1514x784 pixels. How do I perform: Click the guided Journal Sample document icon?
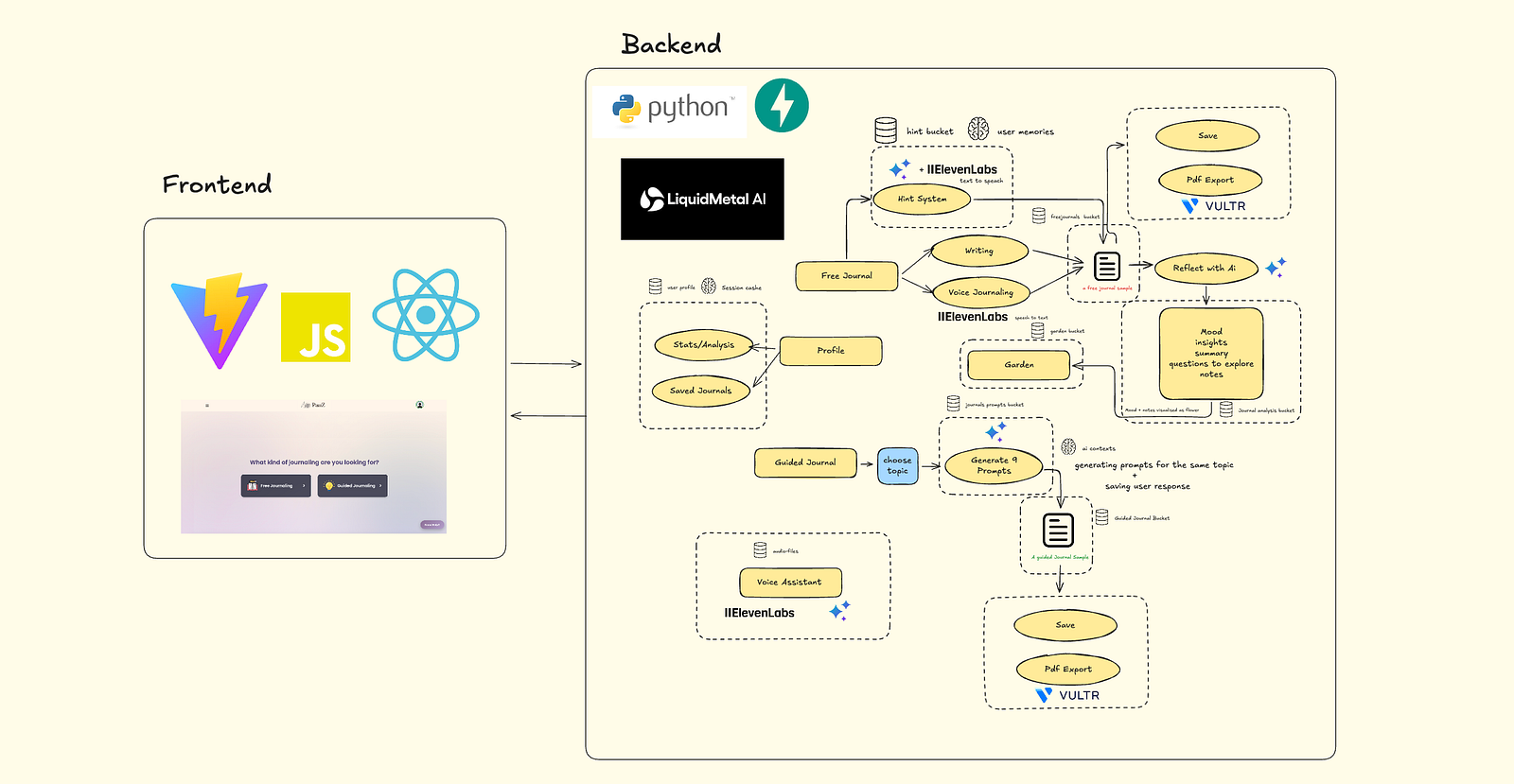[1058, 530]
